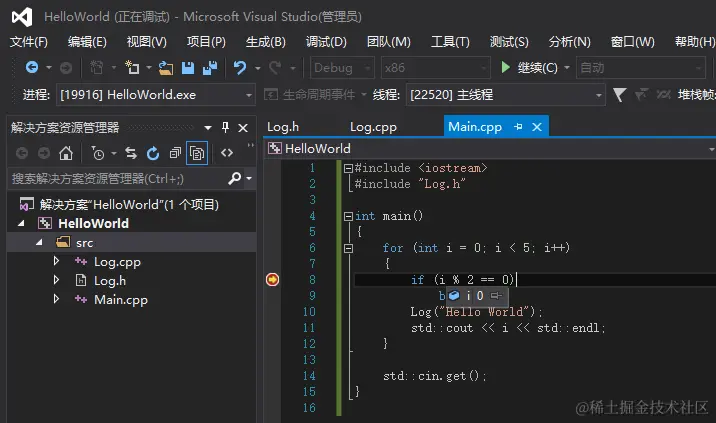Collapse the #include region
Image resolution: width=716 pixels, height=423 pixels.
(x=348, y=168)
